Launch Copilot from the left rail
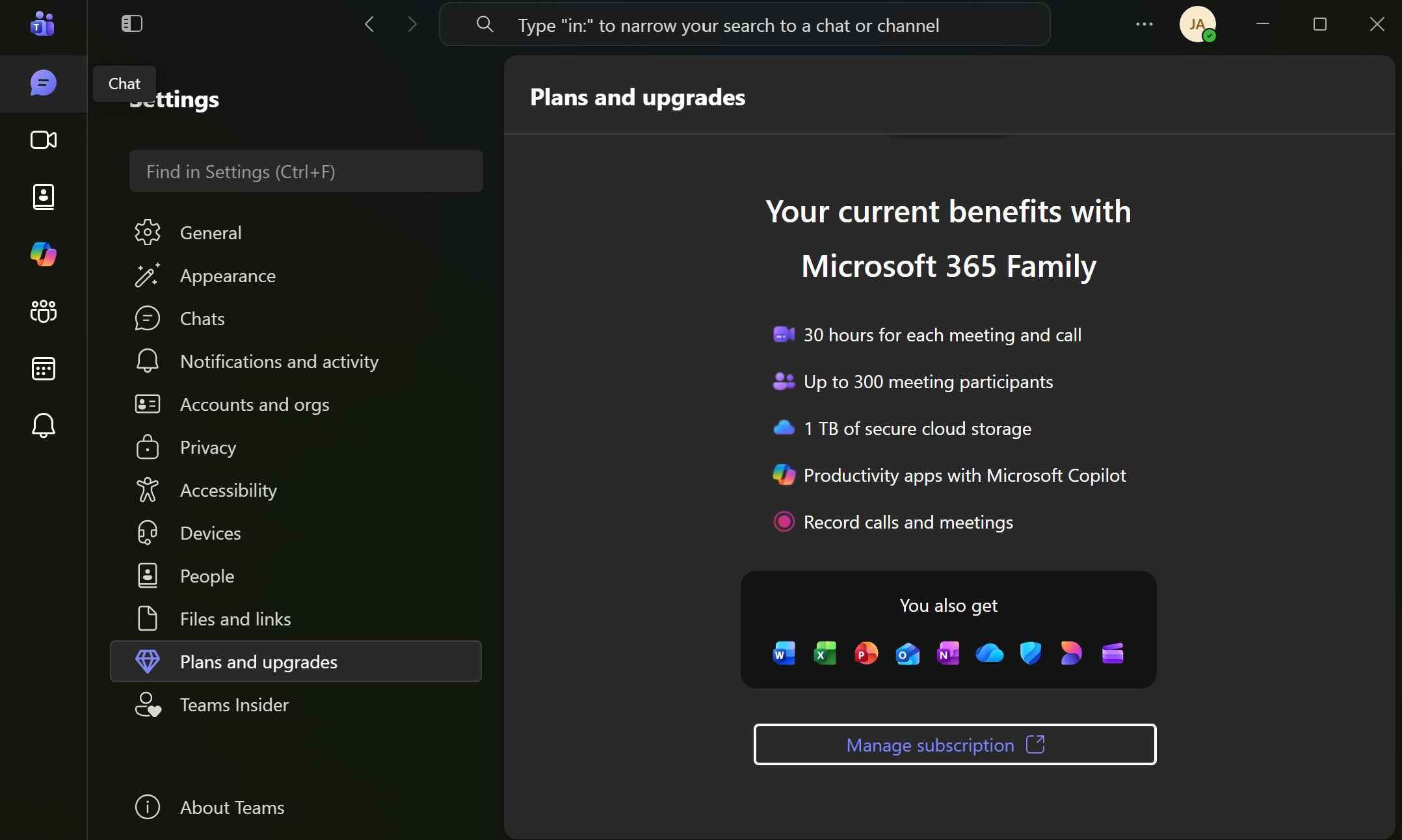The height and width of the screenshot is (840, 1402). click(x=44, y=254)
